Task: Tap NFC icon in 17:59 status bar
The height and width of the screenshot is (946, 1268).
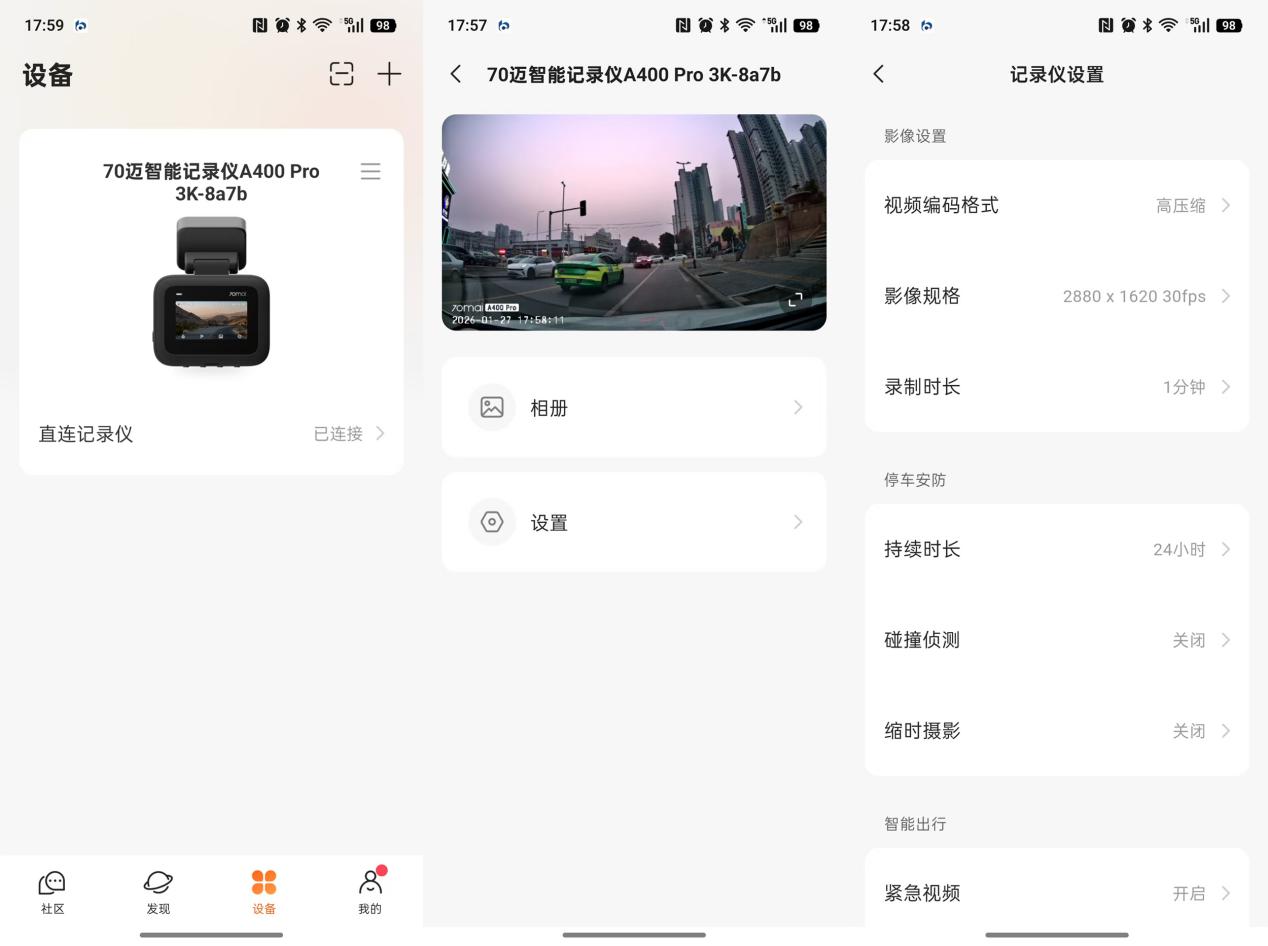Action: [260, 25]
